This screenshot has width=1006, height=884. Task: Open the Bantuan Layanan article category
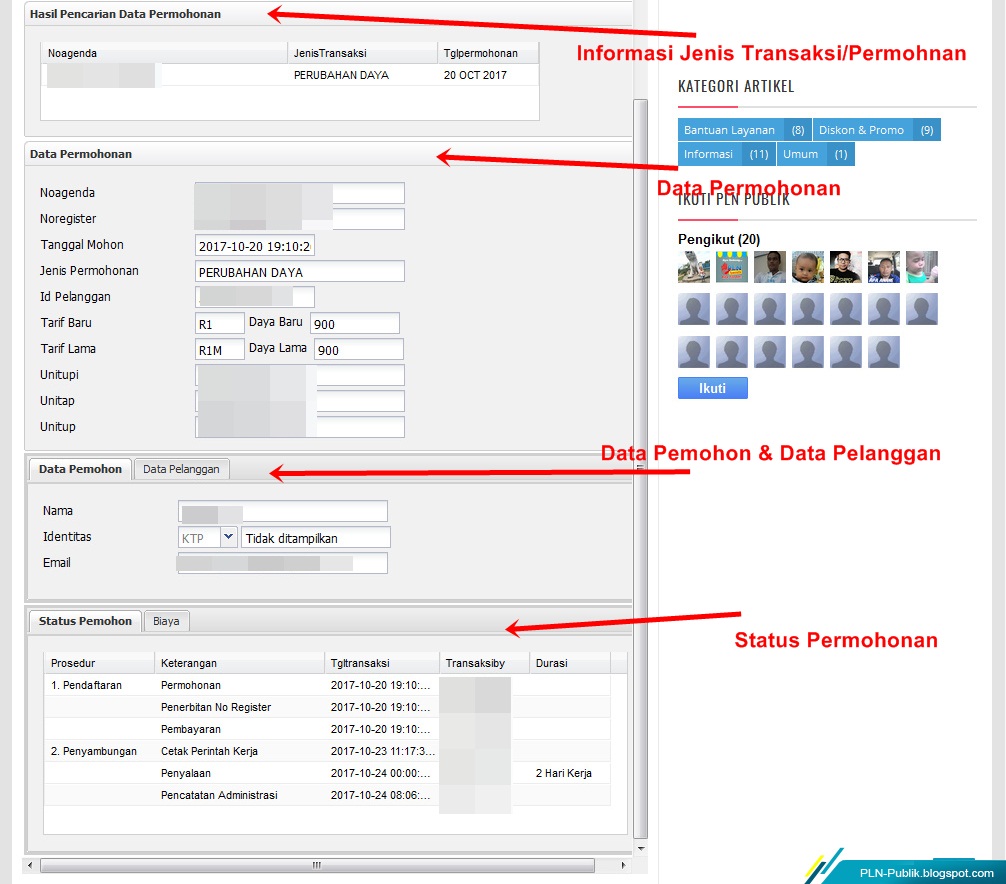(730, 129)
